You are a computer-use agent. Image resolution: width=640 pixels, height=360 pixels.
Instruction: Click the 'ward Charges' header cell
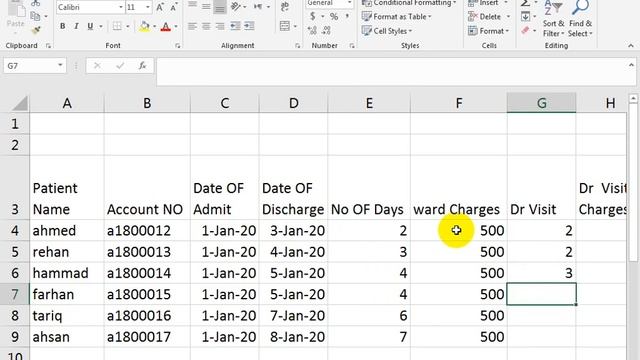pyautogui.click(x=459, y=188)
